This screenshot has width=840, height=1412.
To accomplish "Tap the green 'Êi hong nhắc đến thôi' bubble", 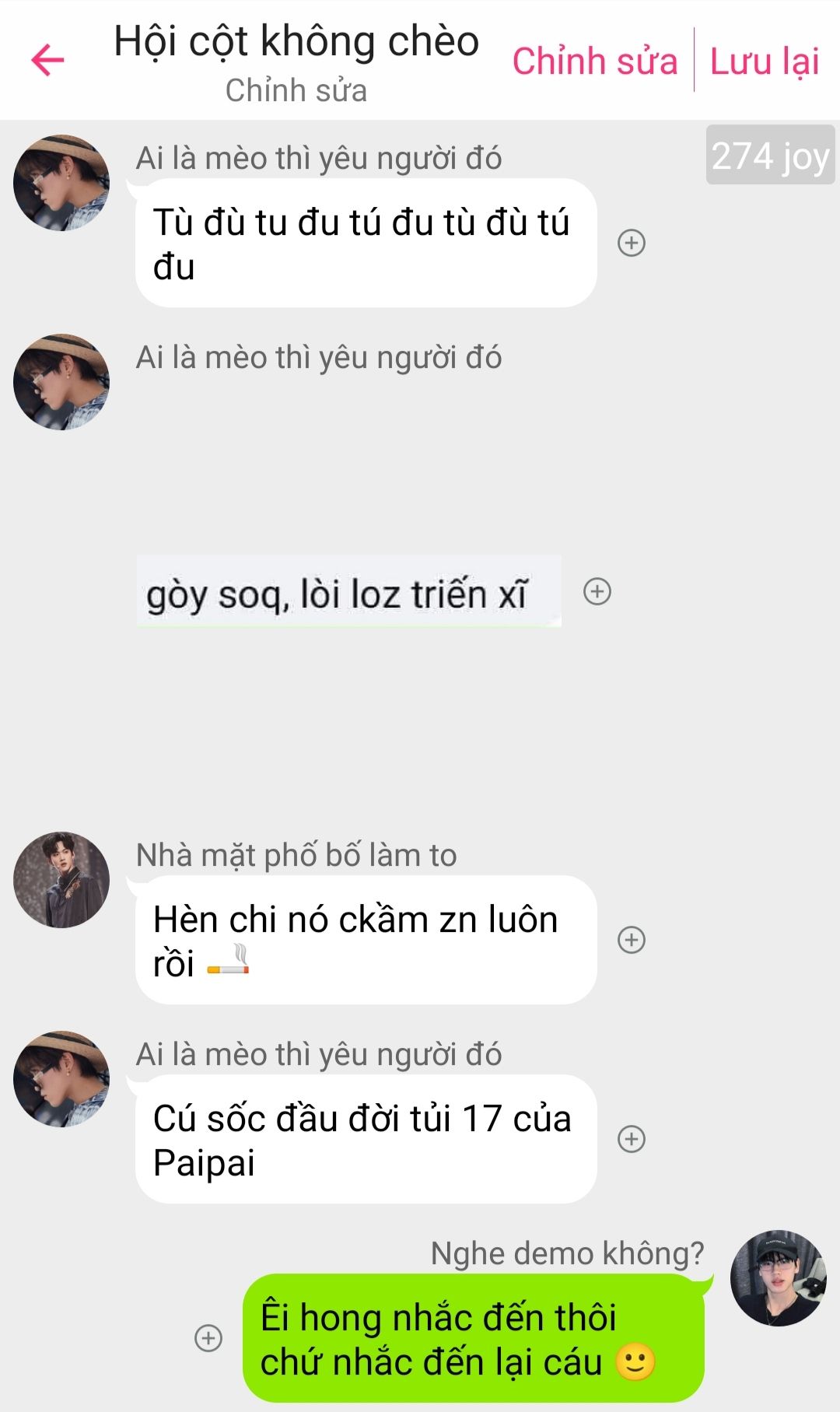I will (x=474, y=1338).
